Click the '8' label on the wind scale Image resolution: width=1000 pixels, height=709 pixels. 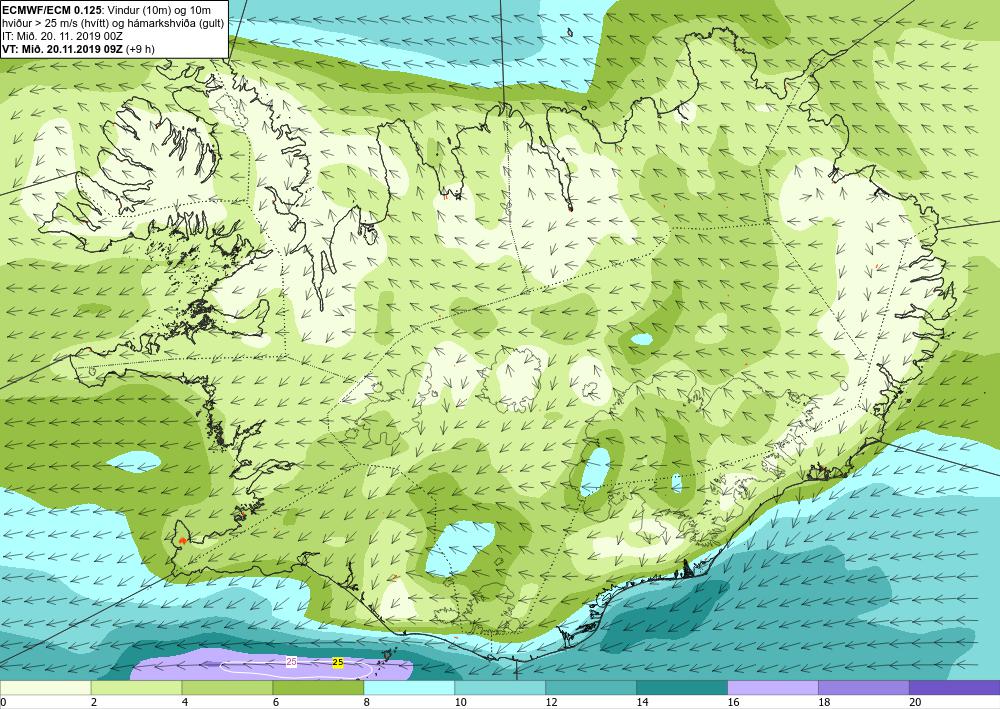point(367,703)
